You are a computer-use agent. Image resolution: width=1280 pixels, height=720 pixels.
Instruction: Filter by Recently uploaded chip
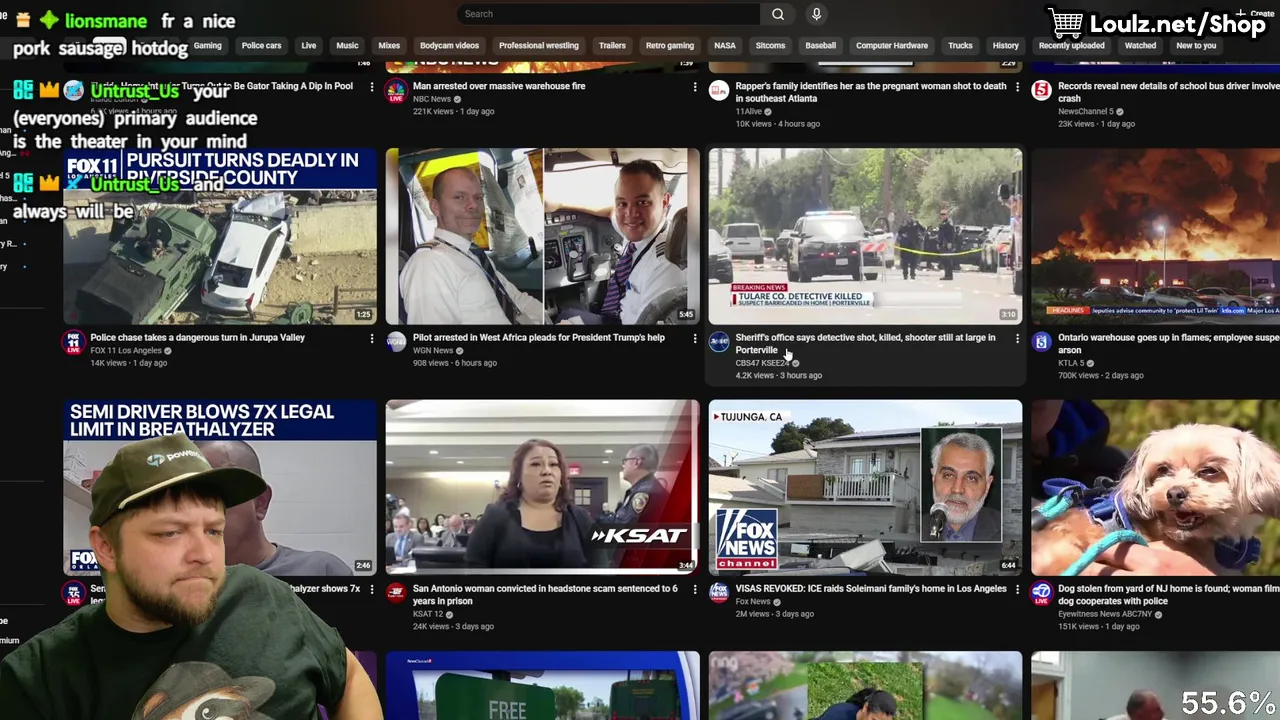tap(1071, 45)
